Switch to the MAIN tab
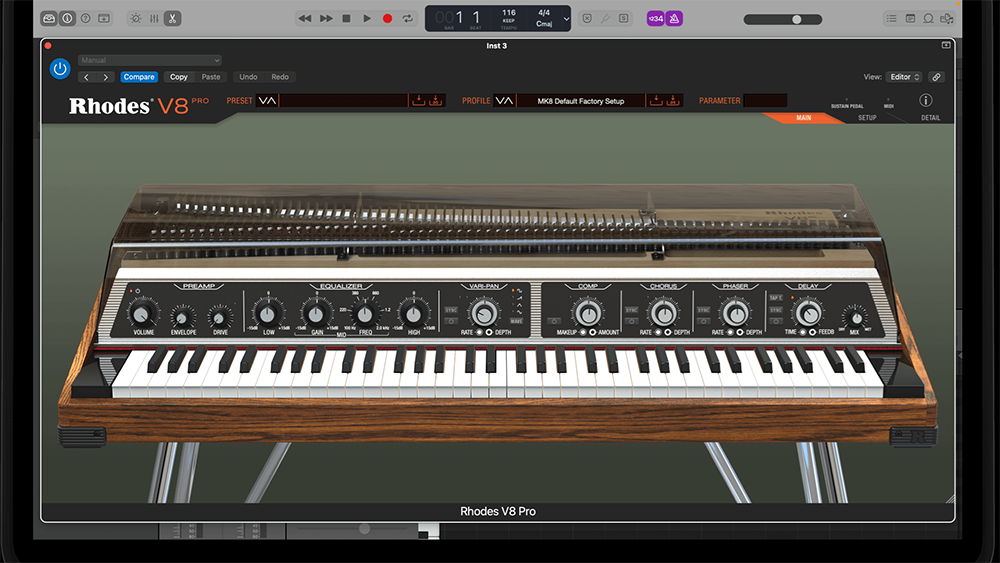 804,118
